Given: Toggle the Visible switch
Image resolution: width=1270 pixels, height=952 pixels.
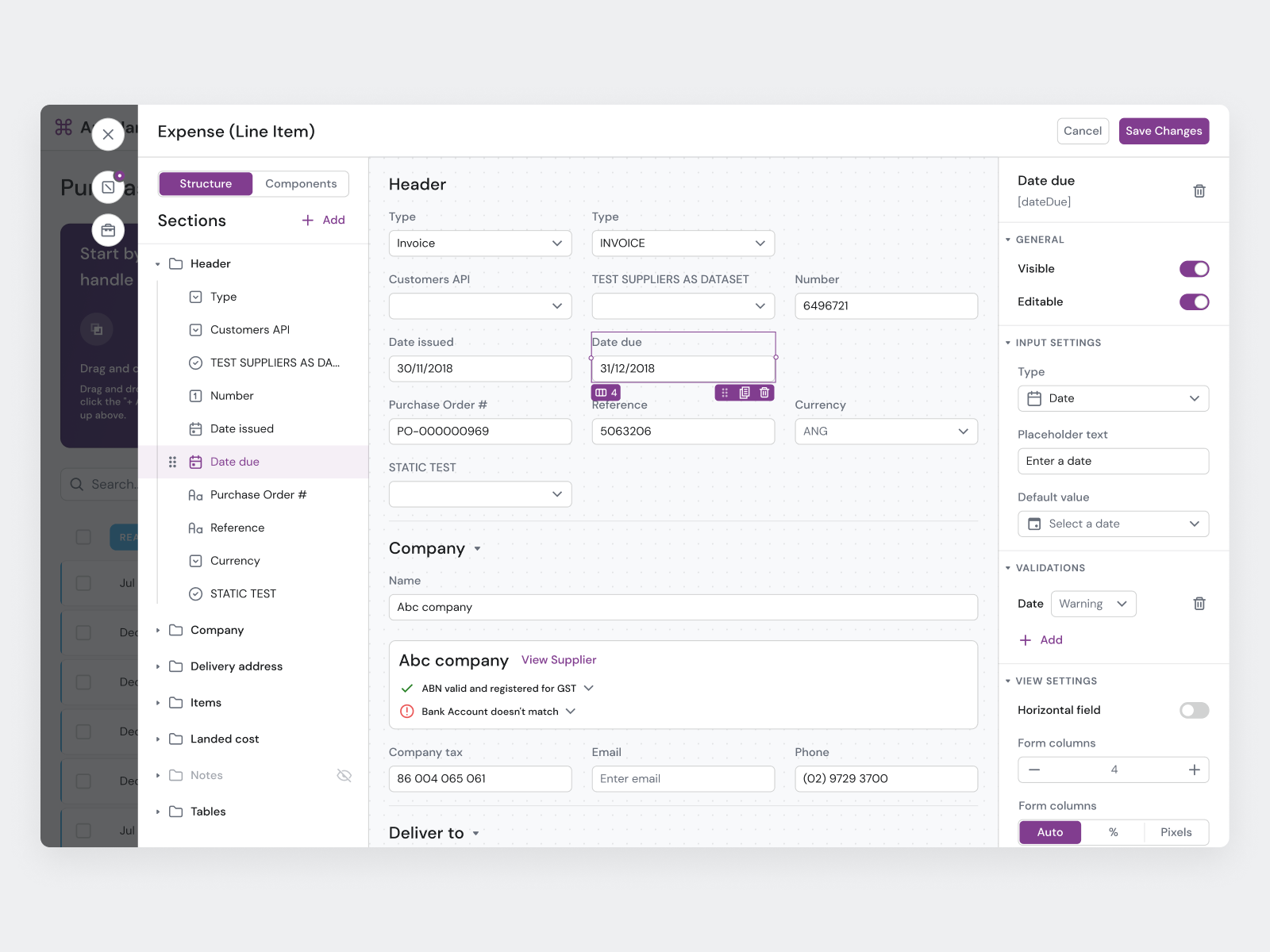Looking at the screenshot, I should pos(1194,269).
